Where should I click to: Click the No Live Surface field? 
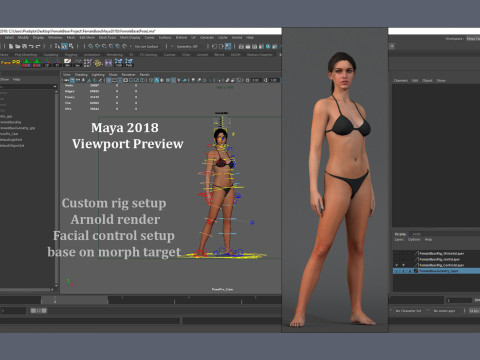point(147,46)
